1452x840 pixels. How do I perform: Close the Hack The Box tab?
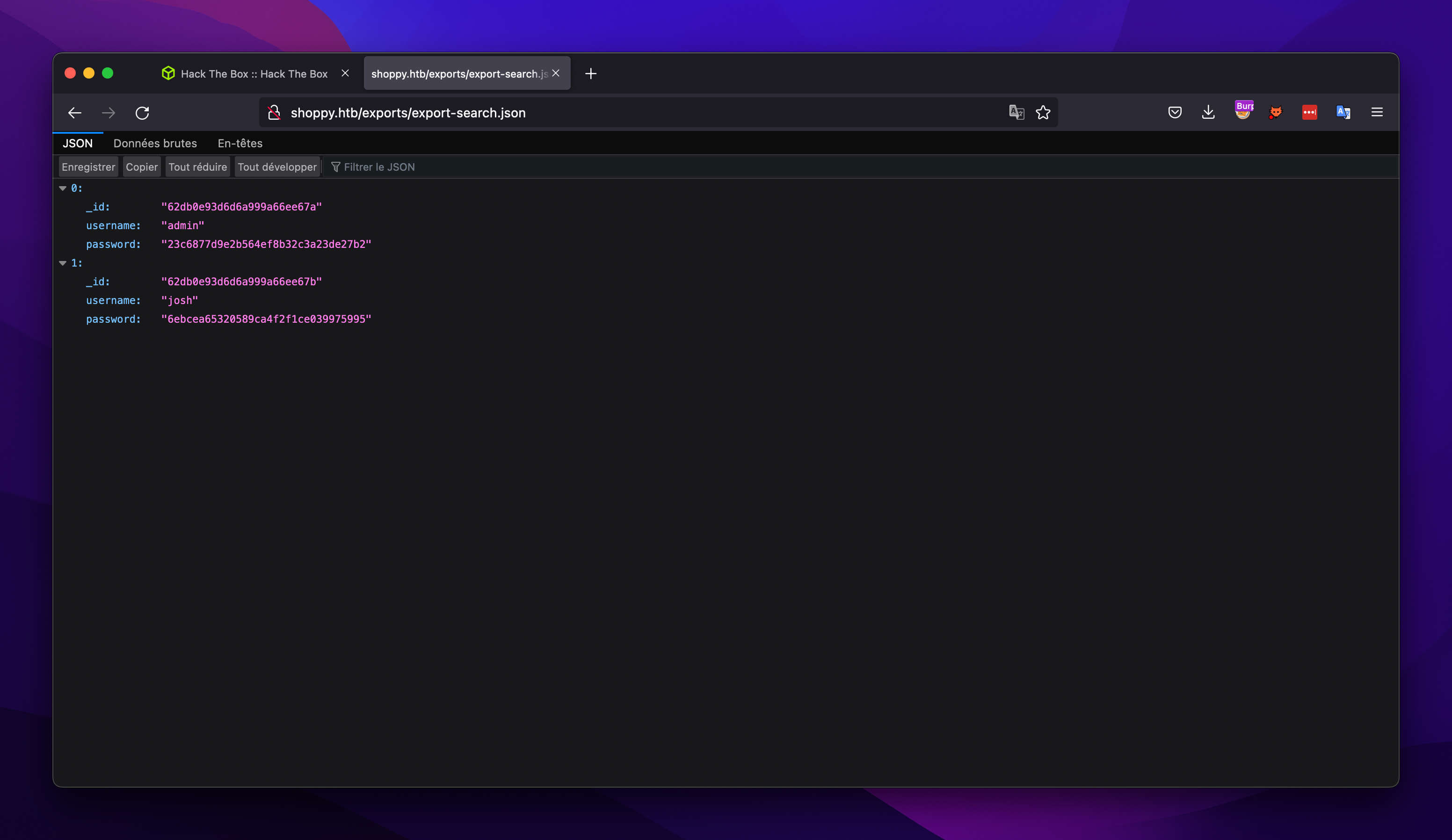click(x=345, y=73)
